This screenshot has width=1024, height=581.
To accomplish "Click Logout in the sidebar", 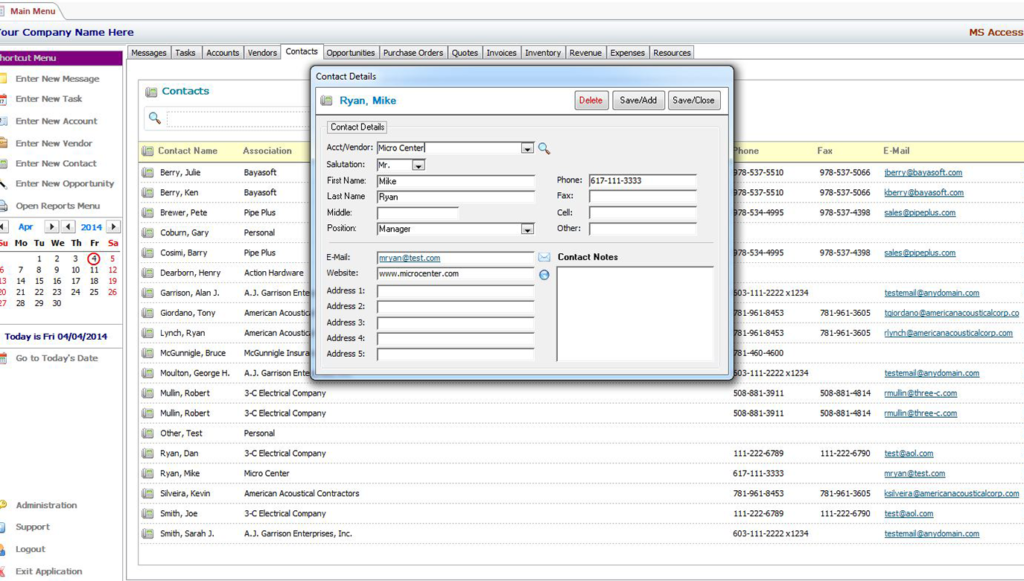I will point(31,550).
